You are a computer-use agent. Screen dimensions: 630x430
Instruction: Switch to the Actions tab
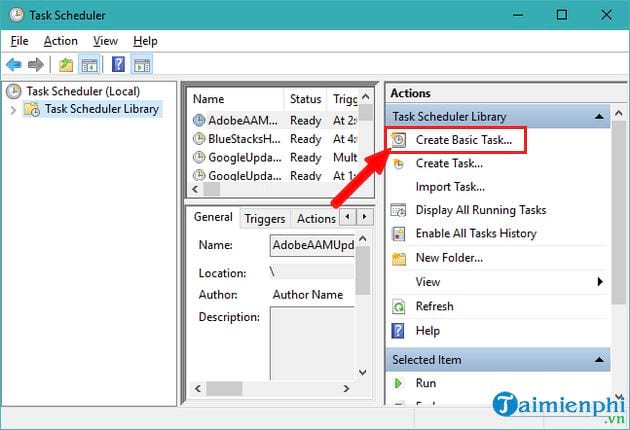[x=316, y=219]
